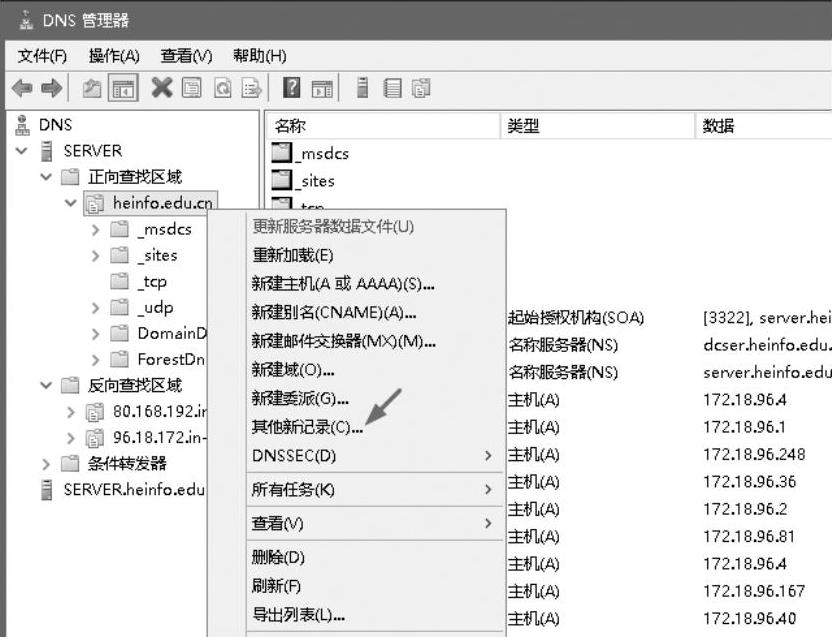Expand the 96.18.172 reverse zone

71,438
